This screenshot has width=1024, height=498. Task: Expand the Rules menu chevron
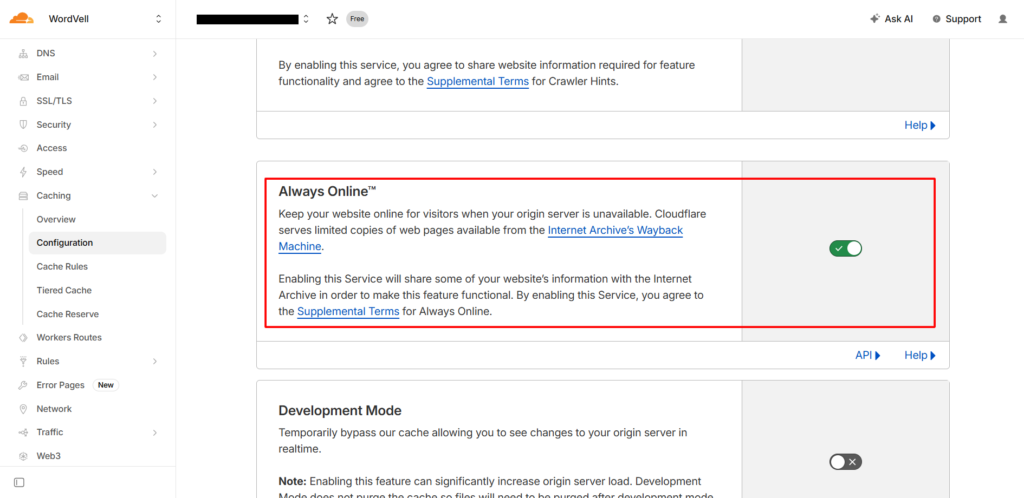pos(155,361)
